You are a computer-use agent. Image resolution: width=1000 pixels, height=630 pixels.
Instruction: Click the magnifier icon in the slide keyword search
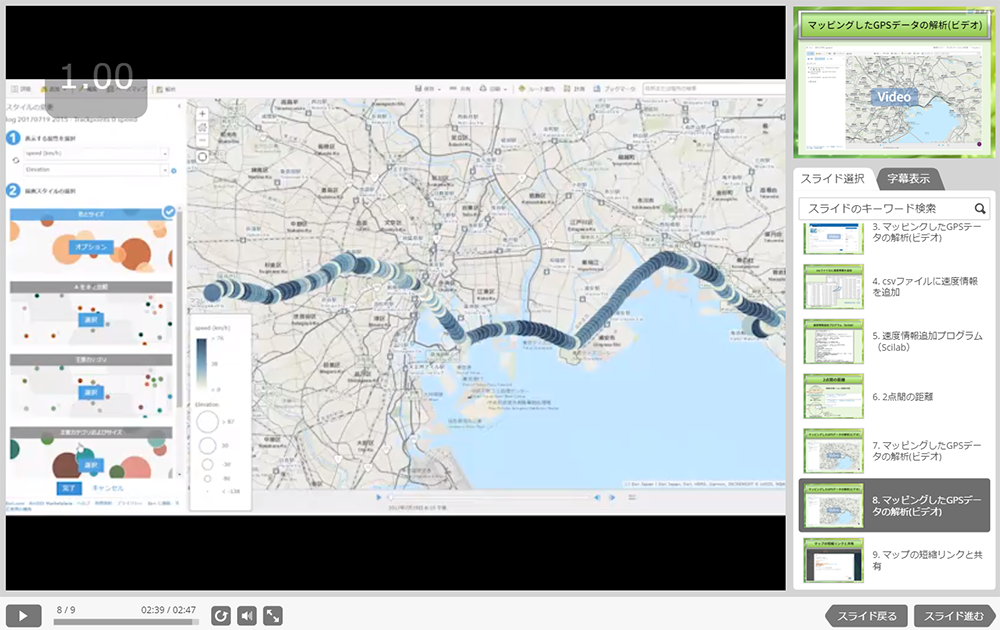coord(980,209)
